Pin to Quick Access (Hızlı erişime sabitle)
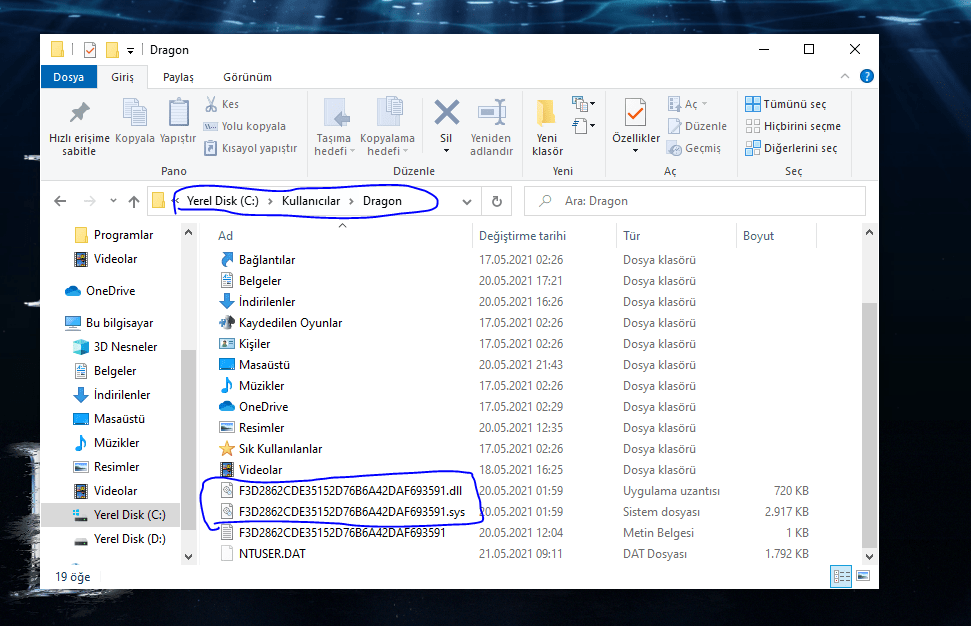 pyautogui.click(x=79, y=128)
